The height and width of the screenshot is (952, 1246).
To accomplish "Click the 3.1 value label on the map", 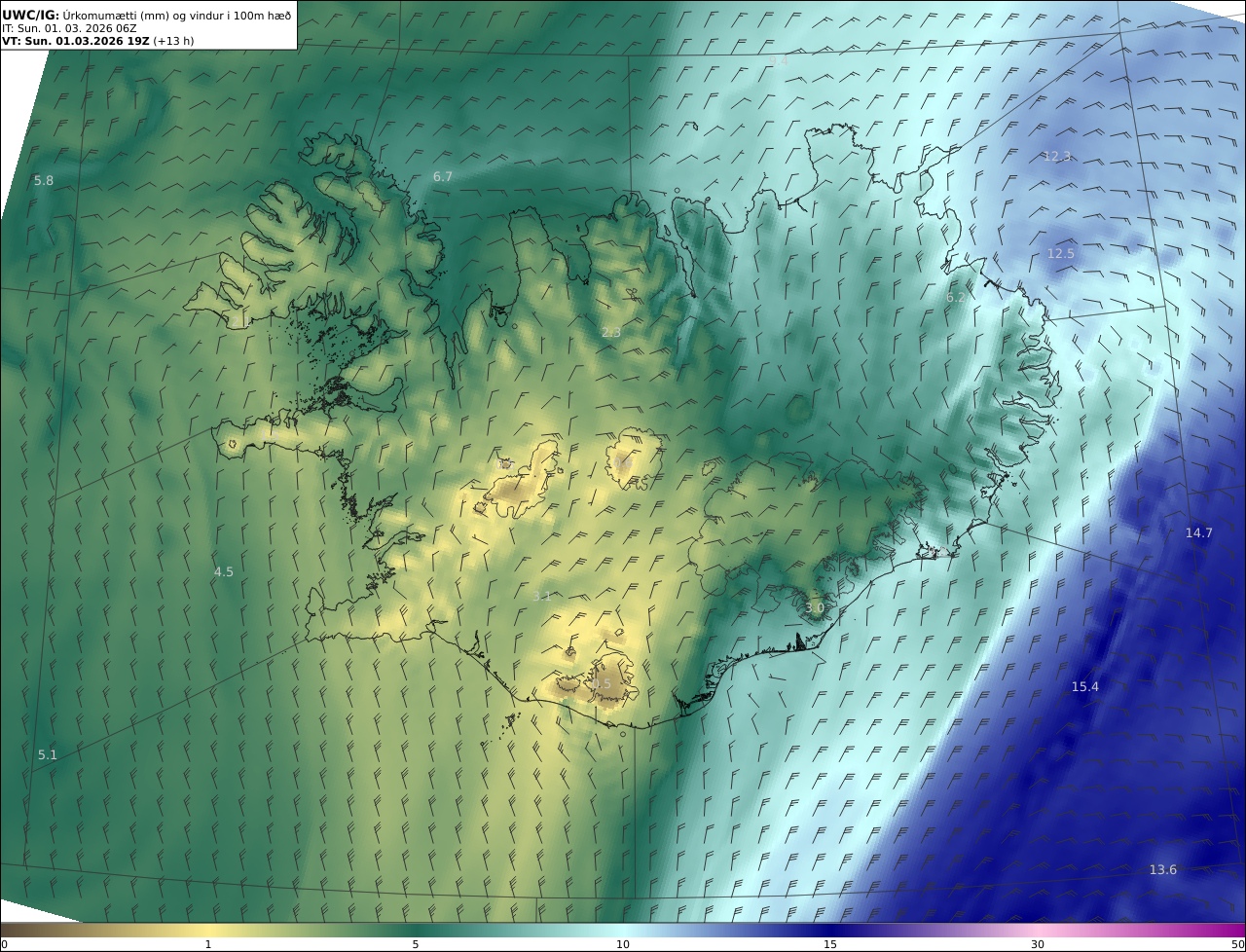I will pos(542,596).
